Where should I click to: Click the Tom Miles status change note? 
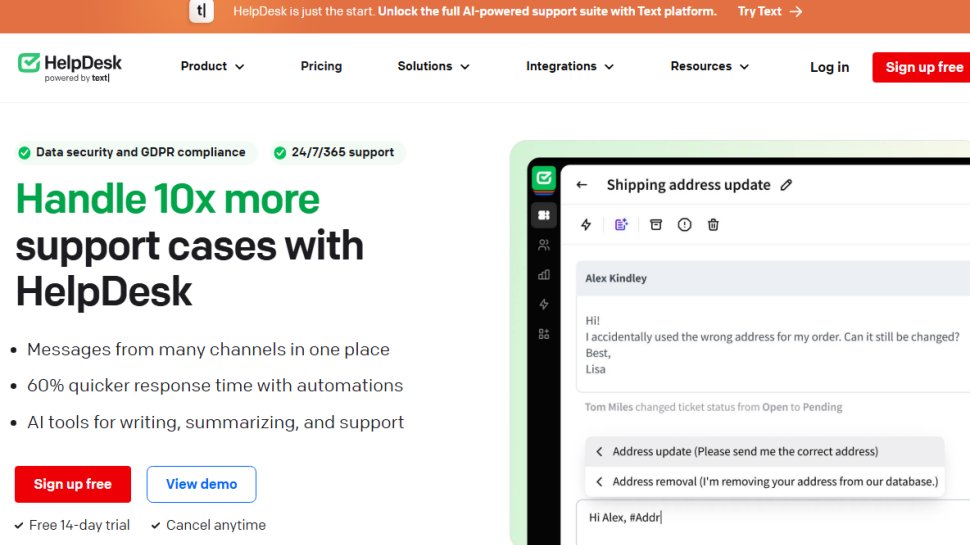pos(713,407)
